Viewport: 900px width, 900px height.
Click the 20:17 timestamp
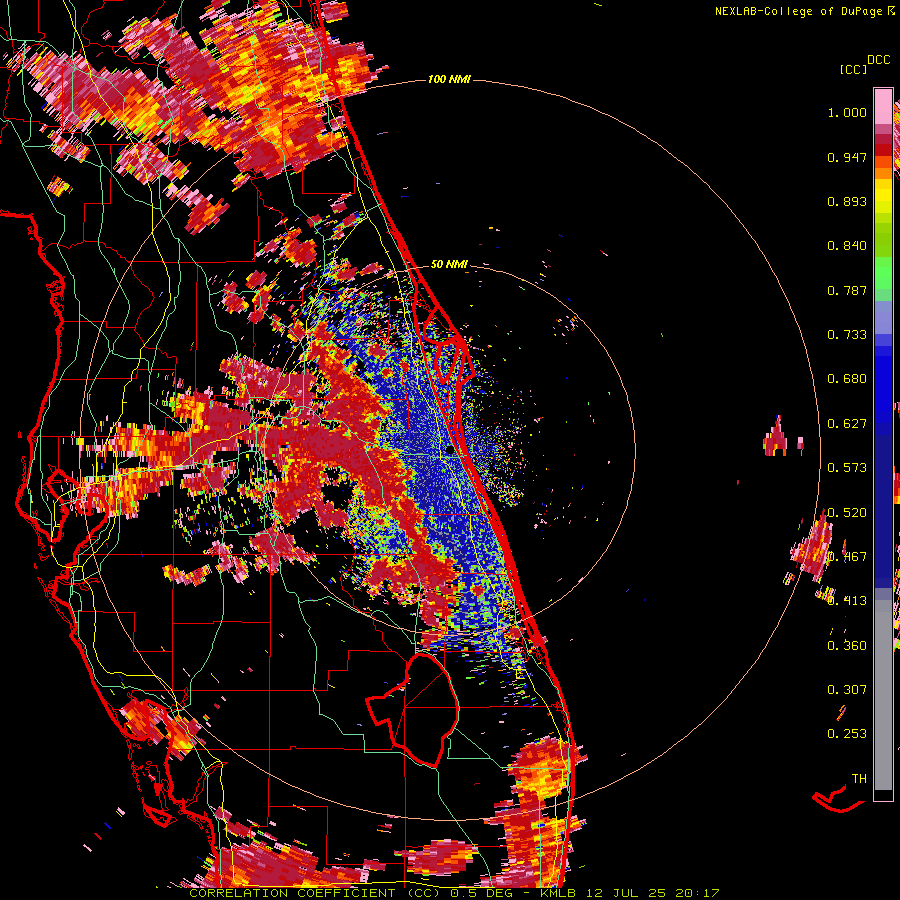tap(697, 893)
